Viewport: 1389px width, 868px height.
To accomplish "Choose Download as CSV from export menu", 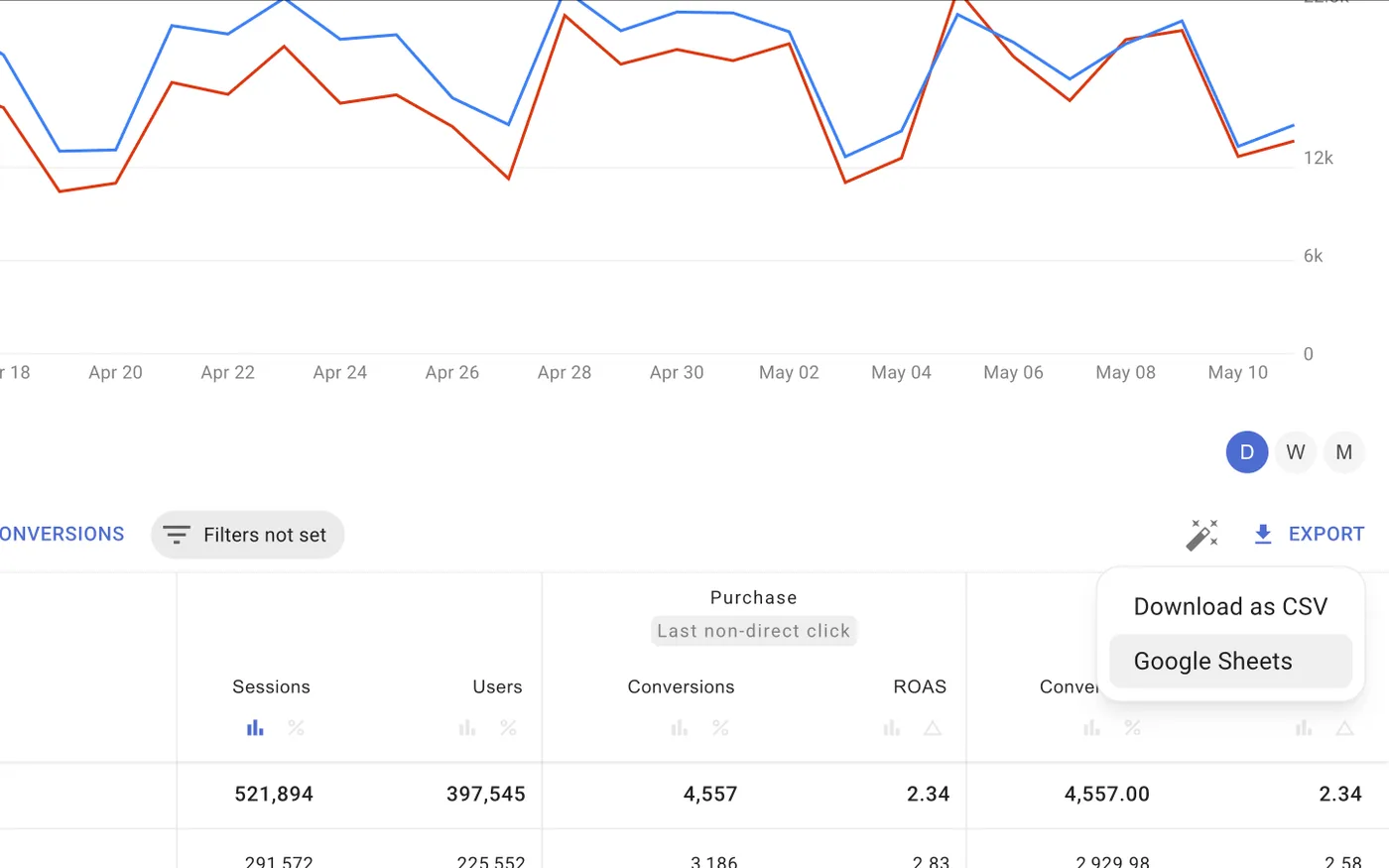I will click(1230, 606).
